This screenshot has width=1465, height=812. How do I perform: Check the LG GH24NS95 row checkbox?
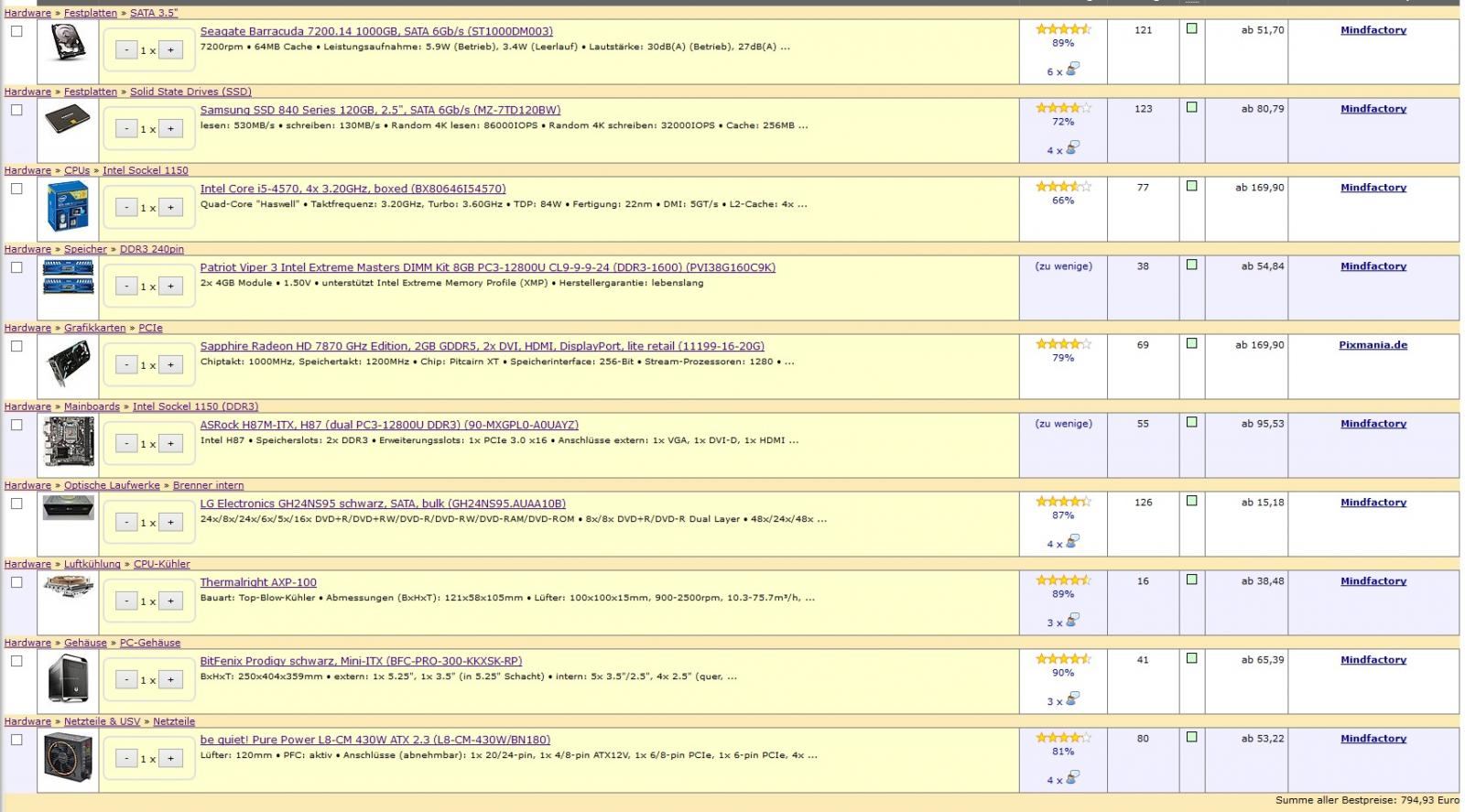click(x=16, y=503)
